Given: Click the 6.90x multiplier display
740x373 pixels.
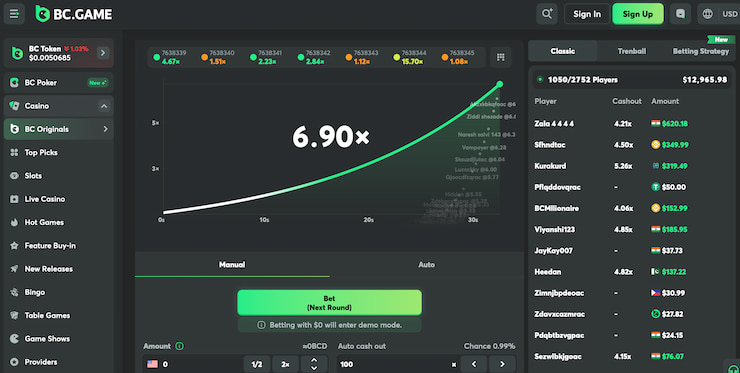Looking at the screenshot, I should [x=330, y=137].
